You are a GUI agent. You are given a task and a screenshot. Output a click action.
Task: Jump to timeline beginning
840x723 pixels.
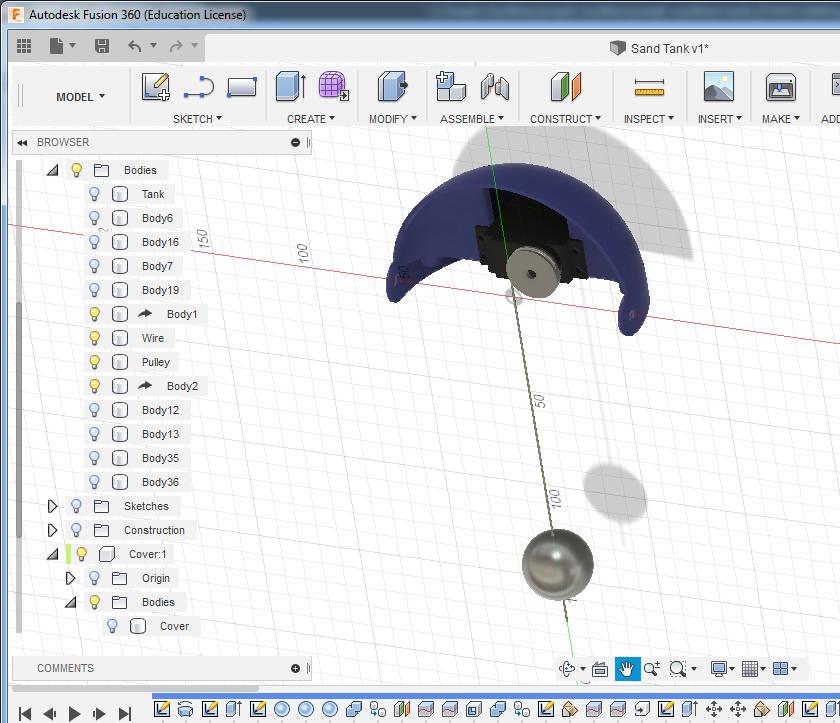pos(25,713)
